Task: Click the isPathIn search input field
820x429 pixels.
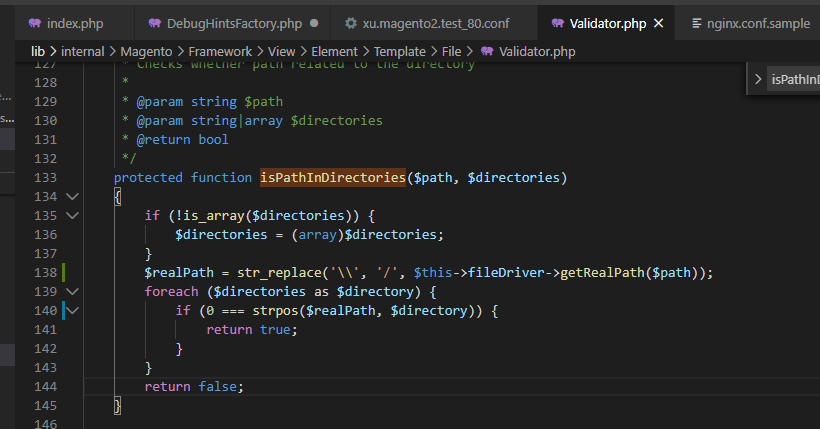Action: [x=795, y=80]
